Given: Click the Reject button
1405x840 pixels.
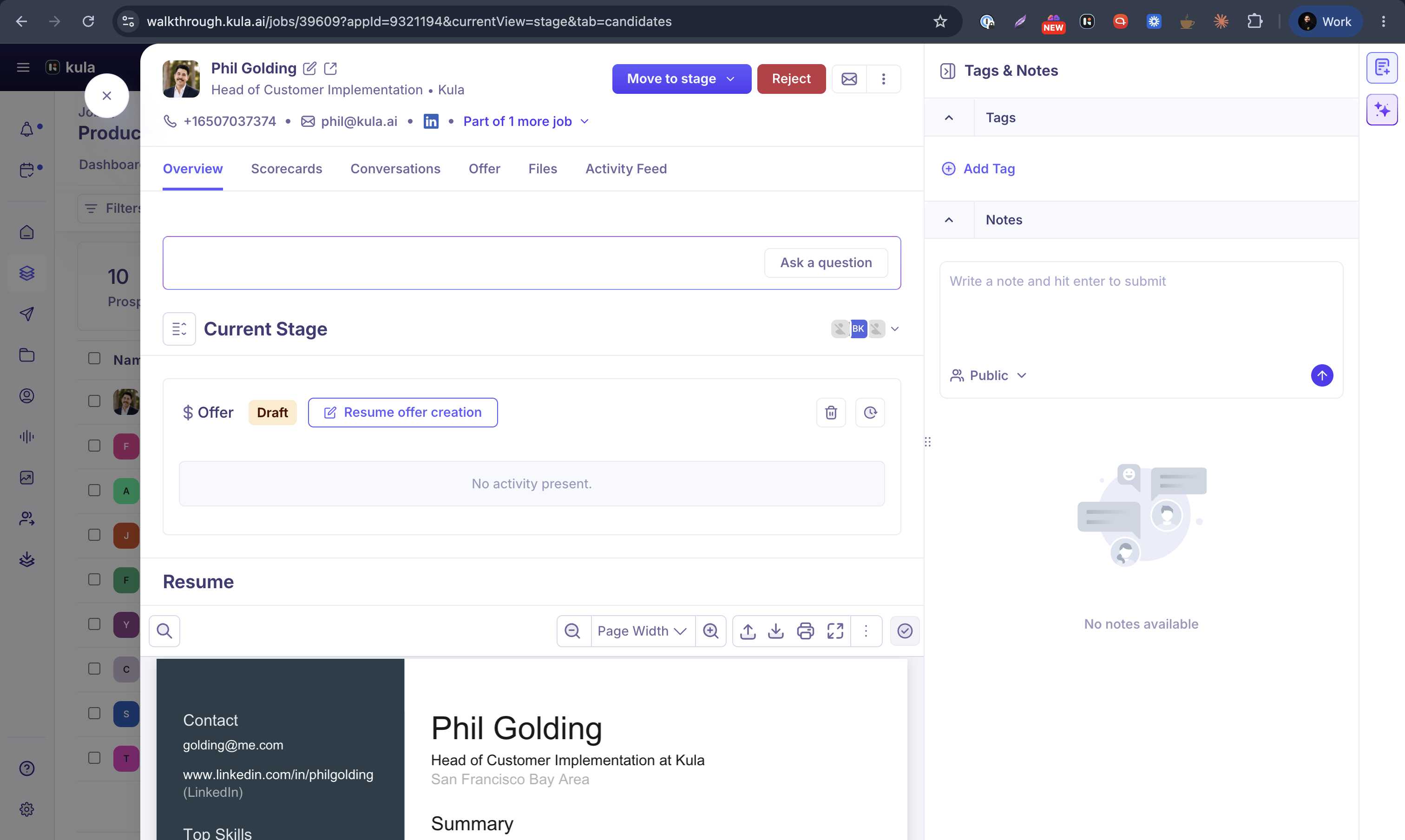Looking at the screenshot, I should [791, 79].
